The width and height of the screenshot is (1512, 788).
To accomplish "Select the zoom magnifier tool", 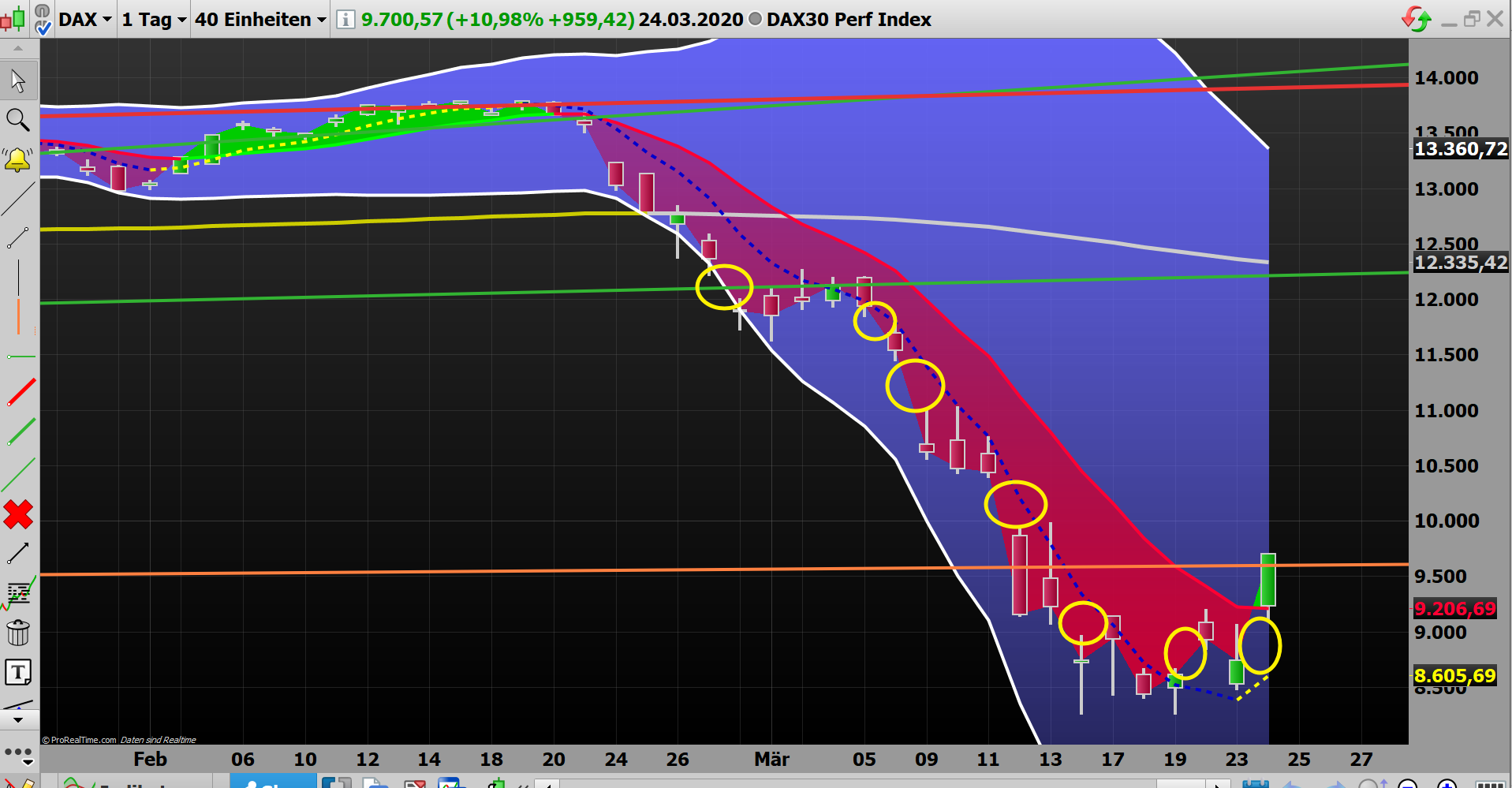I will point(18,120).
